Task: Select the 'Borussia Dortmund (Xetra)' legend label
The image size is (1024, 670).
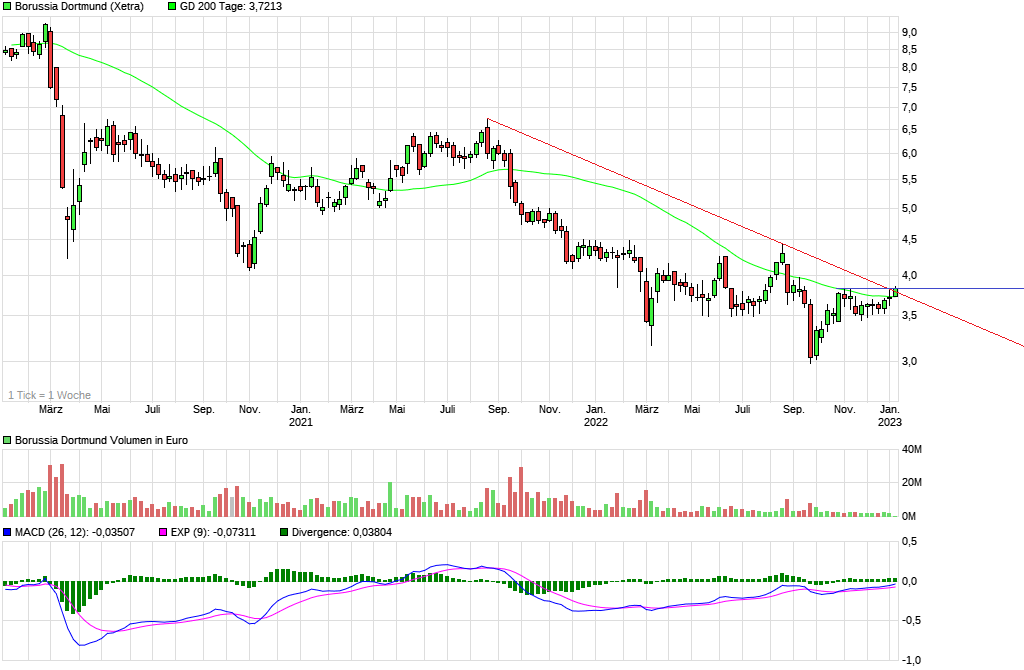Action: point(80,7)
